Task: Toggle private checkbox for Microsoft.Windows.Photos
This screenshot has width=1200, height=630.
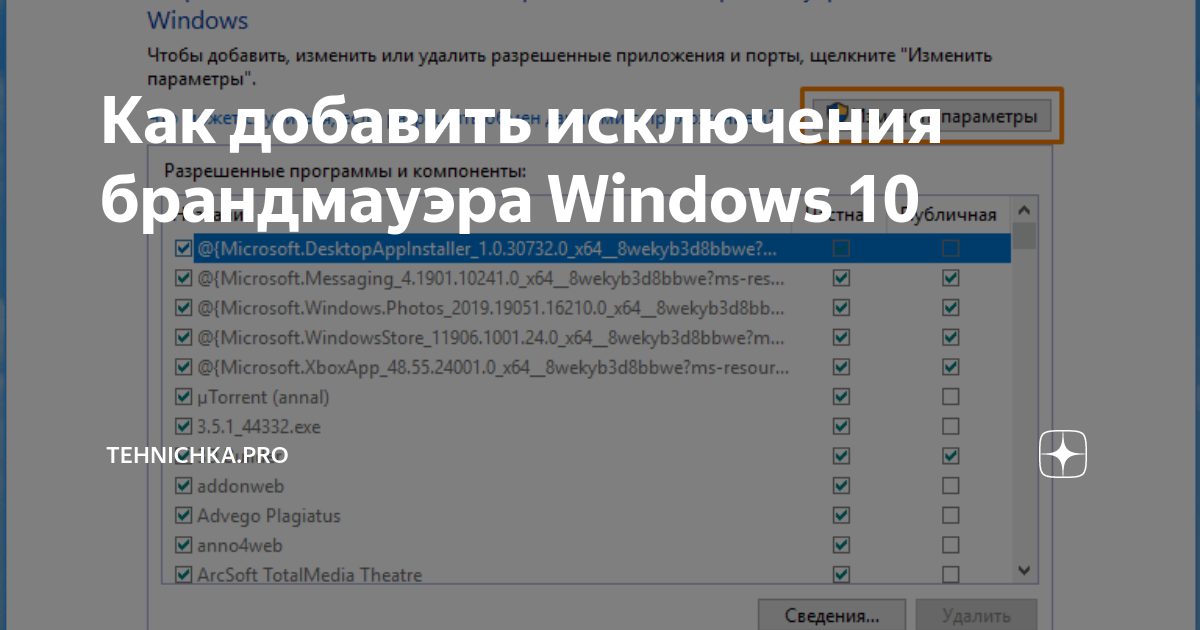Action: tap(841, 308)
